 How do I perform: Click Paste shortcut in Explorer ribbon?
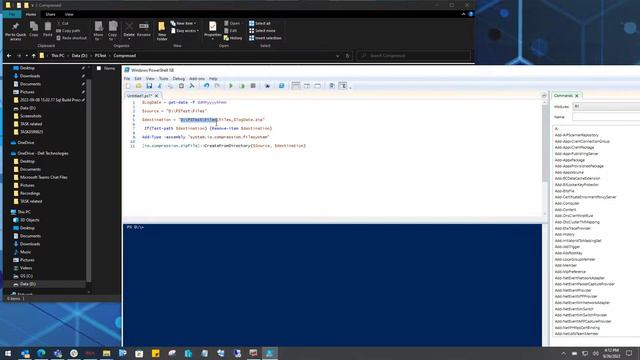coord(71,38)
